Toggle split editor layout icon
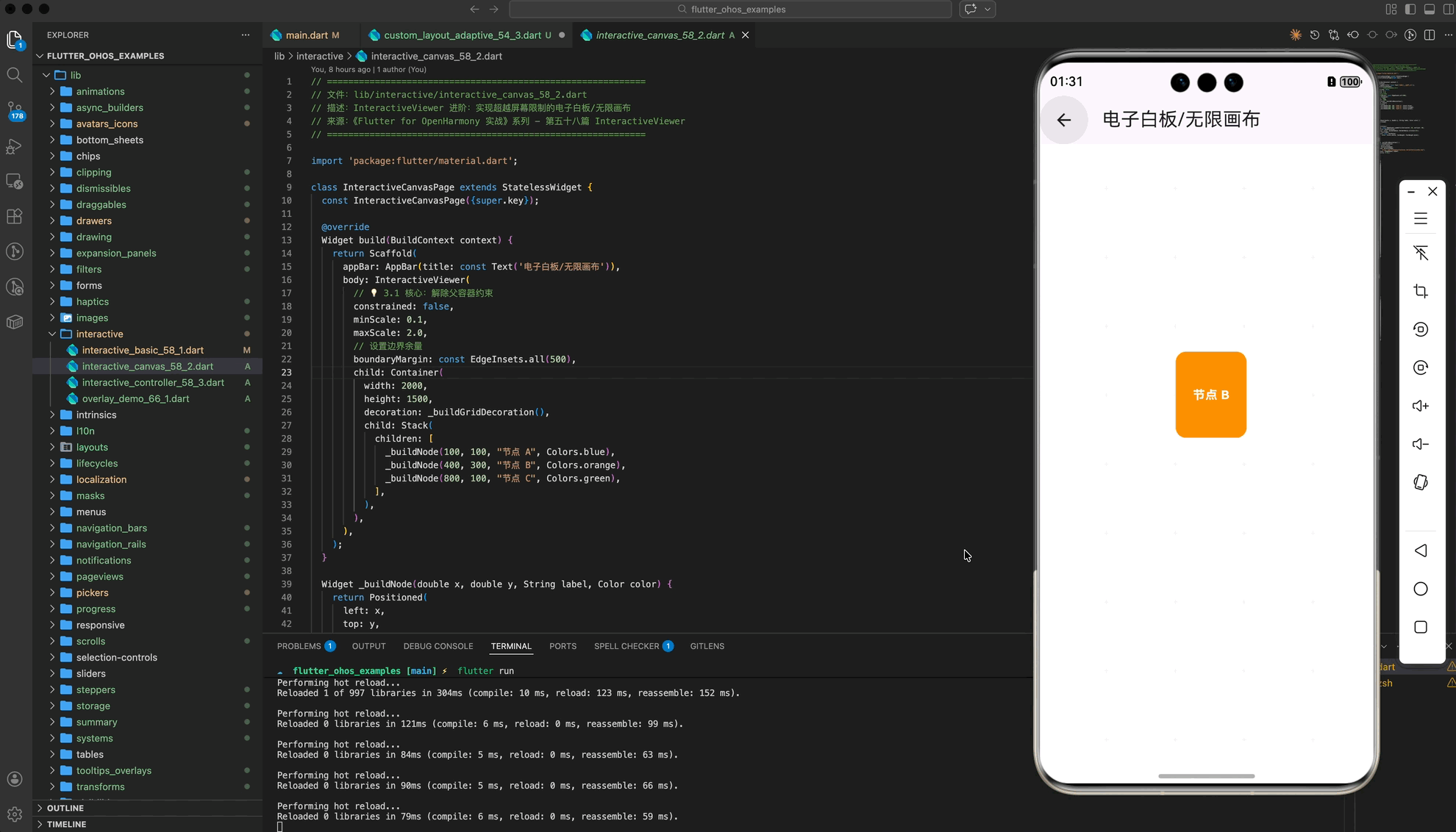The width and height of the screenshot is (1456, 832). (1429, 35)
